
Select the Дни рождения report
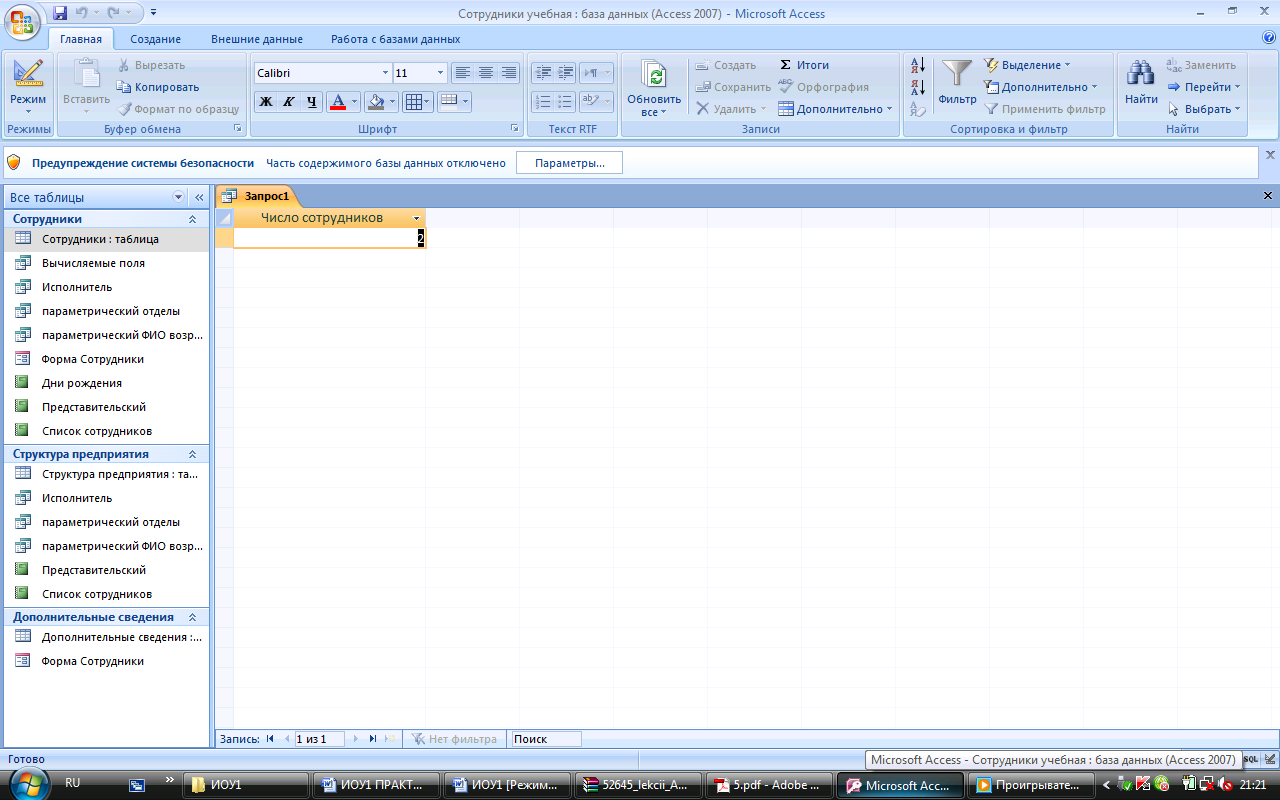pyautogui.click(x=106, y=383)
